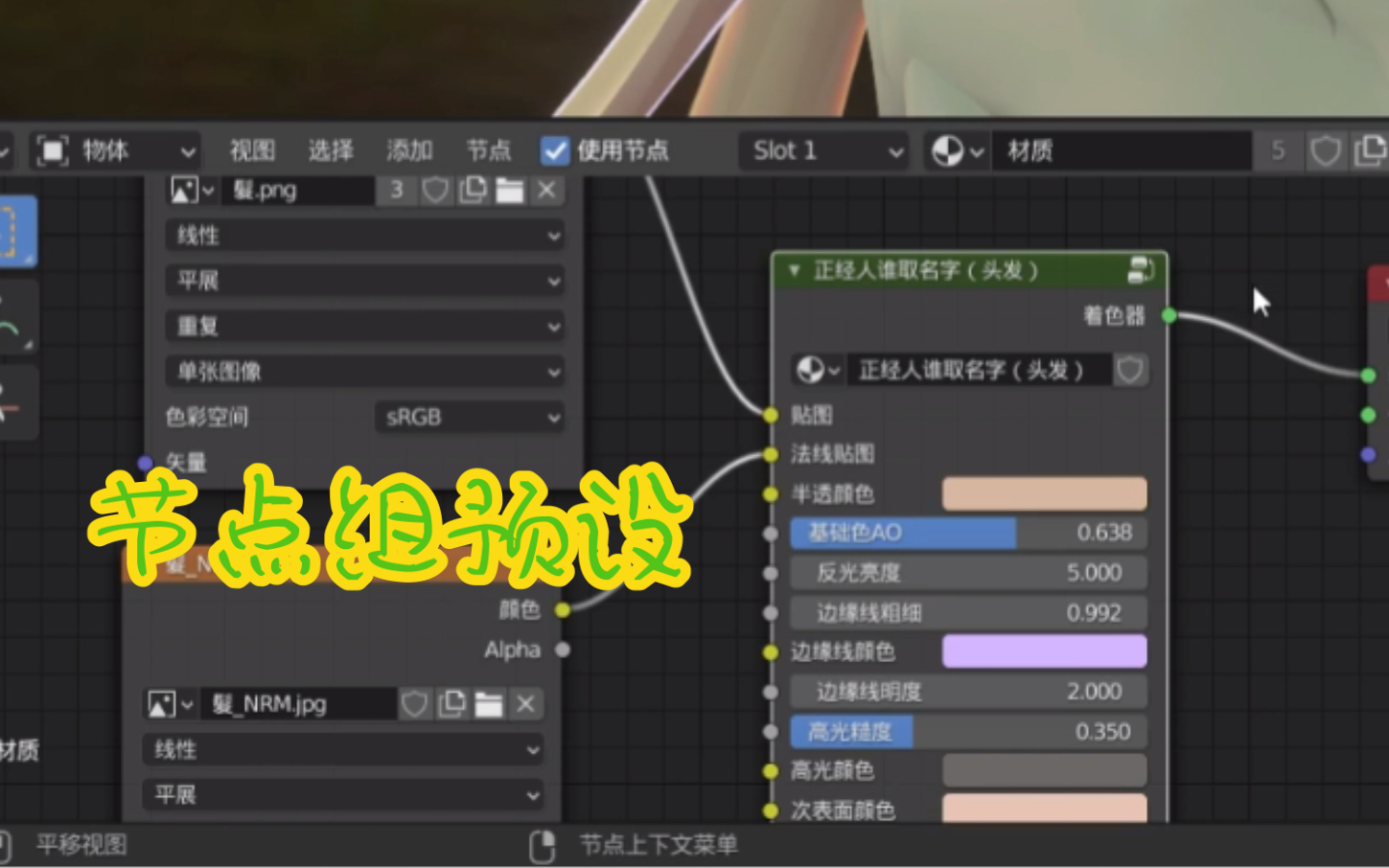This screenshot has width=1389, height=868.
Task: Toggle the 使用节点 checkbox in the header
Action: click(x=554, y=150)
